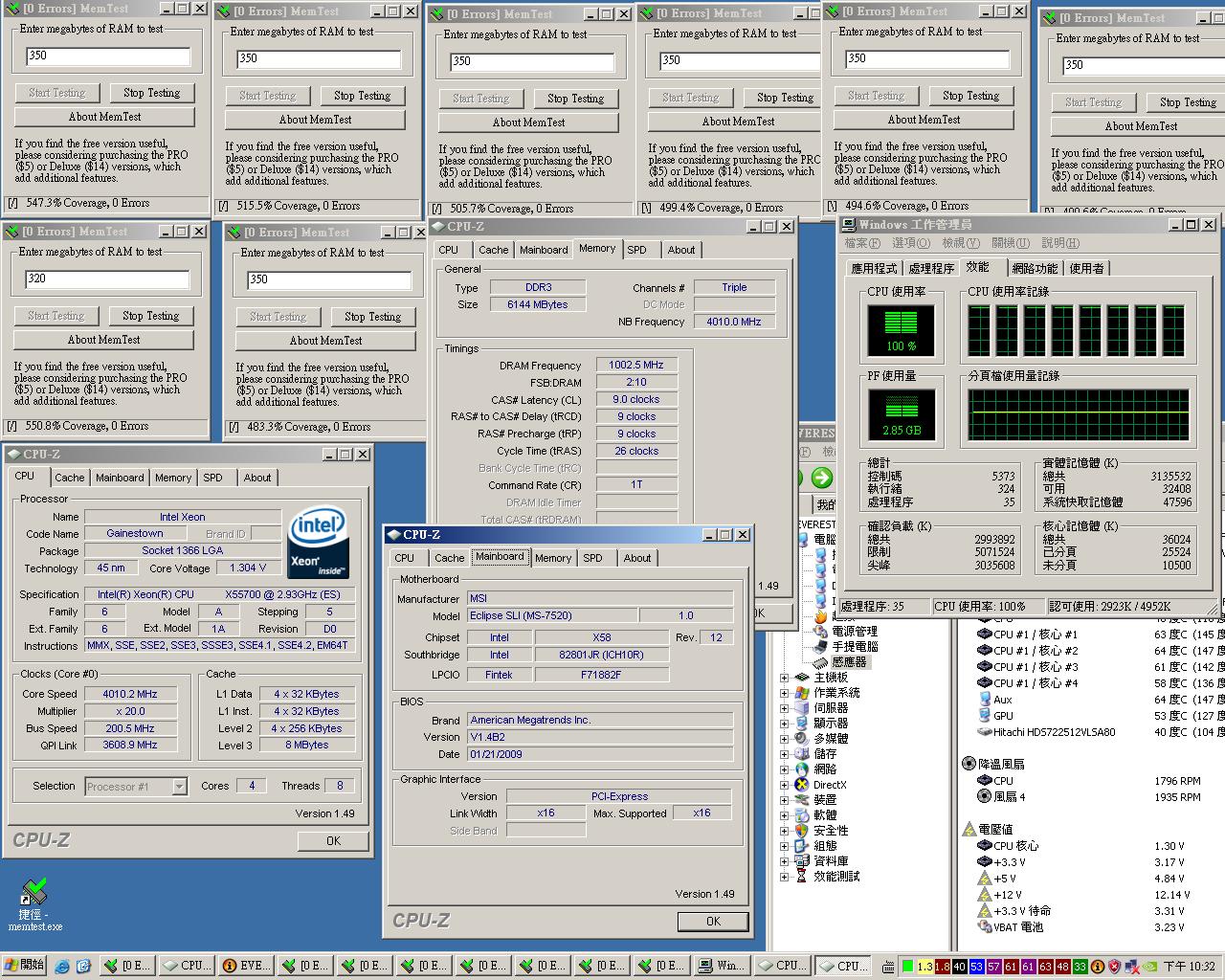1225x980 pixels.
Task: Switch to SPD tab in CPU-Z Memory window
Action: click(x=637, y=250)
